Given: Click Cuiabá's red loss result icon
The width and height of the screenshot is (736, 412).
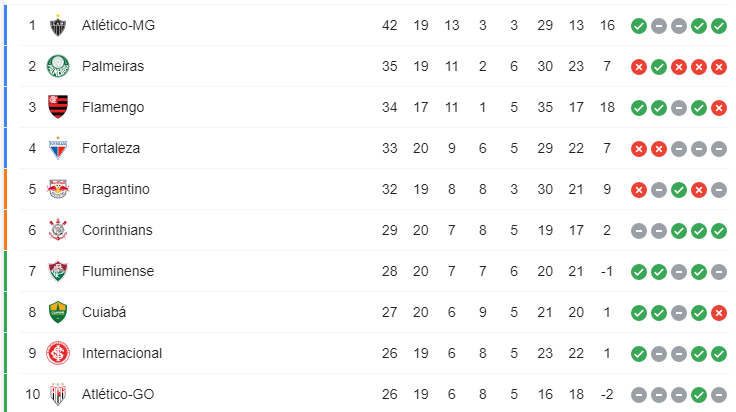Looking at the screenshot, I should pyautogui.click(x=719, y=313).
